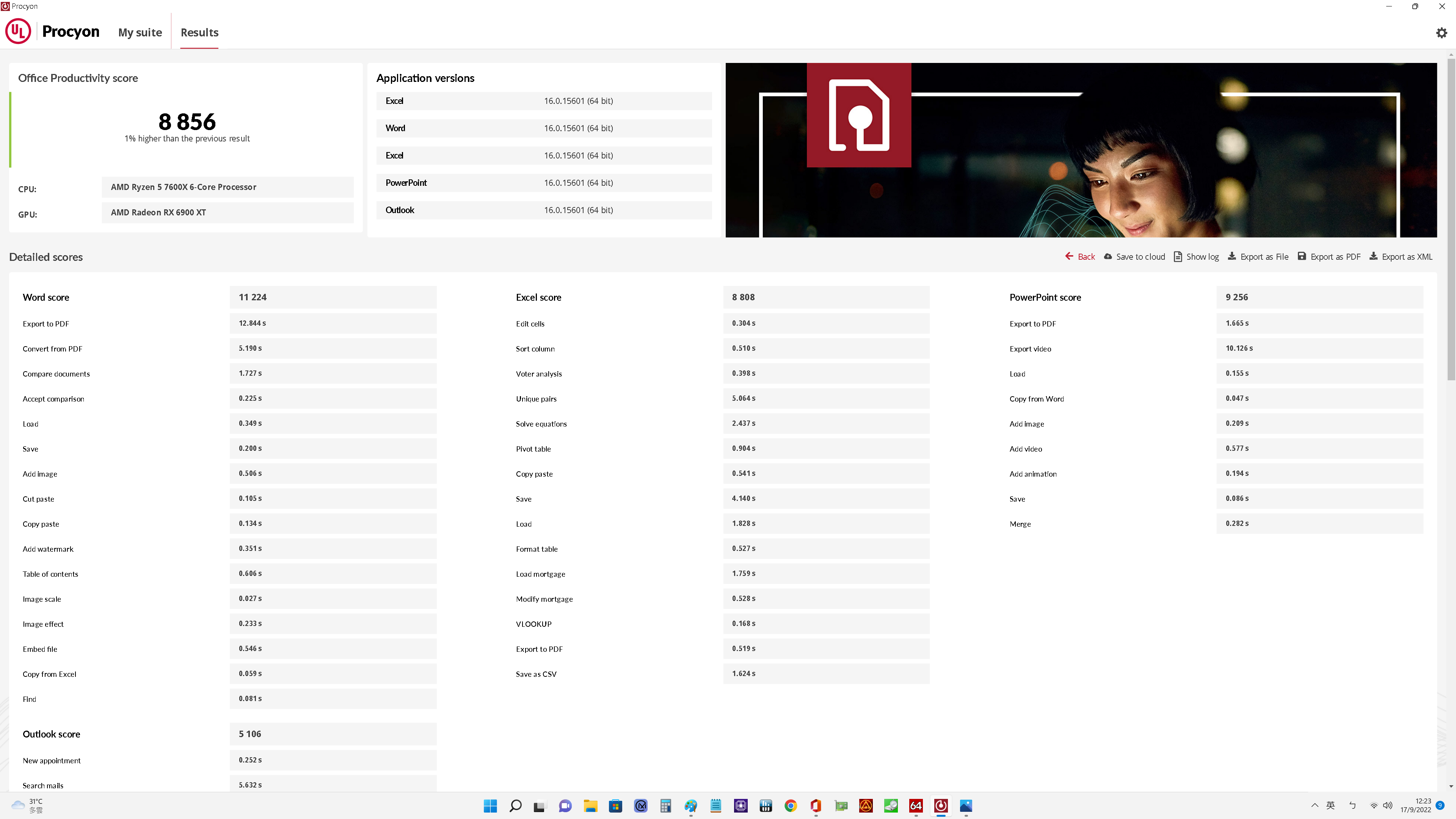Click scrollbar down arrow
The image size is (1456, 819).
tap(1451, 786)
